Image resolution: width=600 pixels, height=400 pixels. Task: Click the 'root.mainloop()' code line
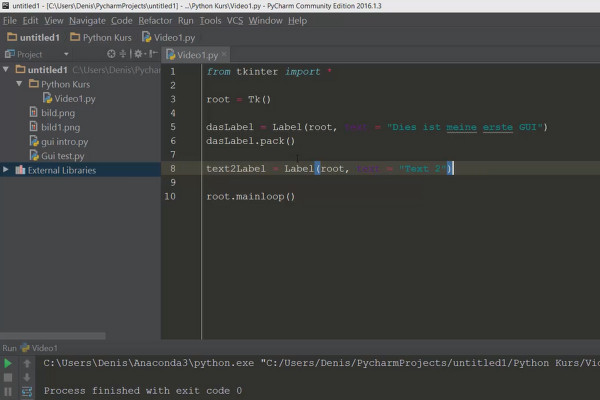251,197
